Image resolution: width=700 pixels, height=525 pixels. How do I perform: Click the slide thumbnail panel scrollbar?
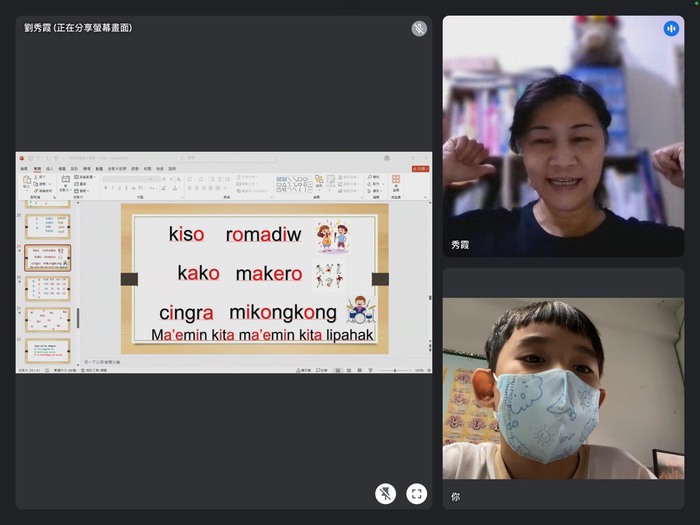(x=78, y=318)
